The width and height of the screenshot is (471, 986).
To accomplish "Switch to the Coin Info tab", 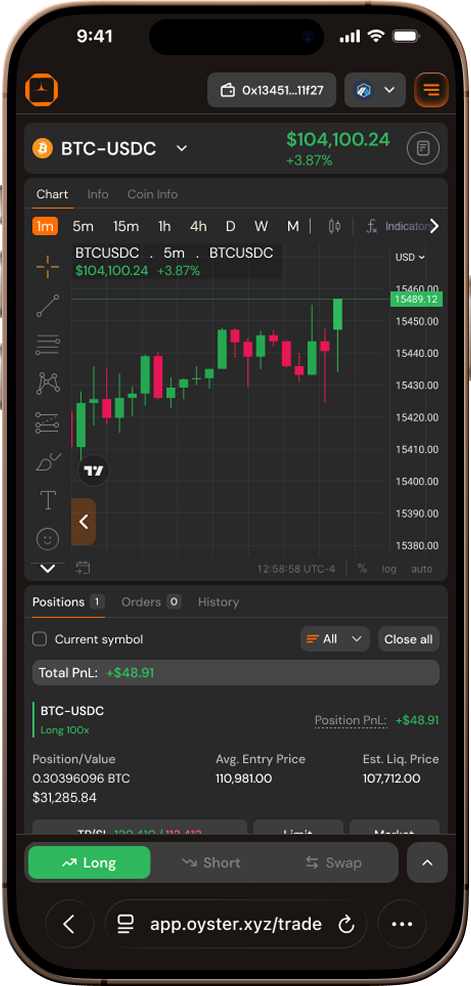I will coord(152,194).
